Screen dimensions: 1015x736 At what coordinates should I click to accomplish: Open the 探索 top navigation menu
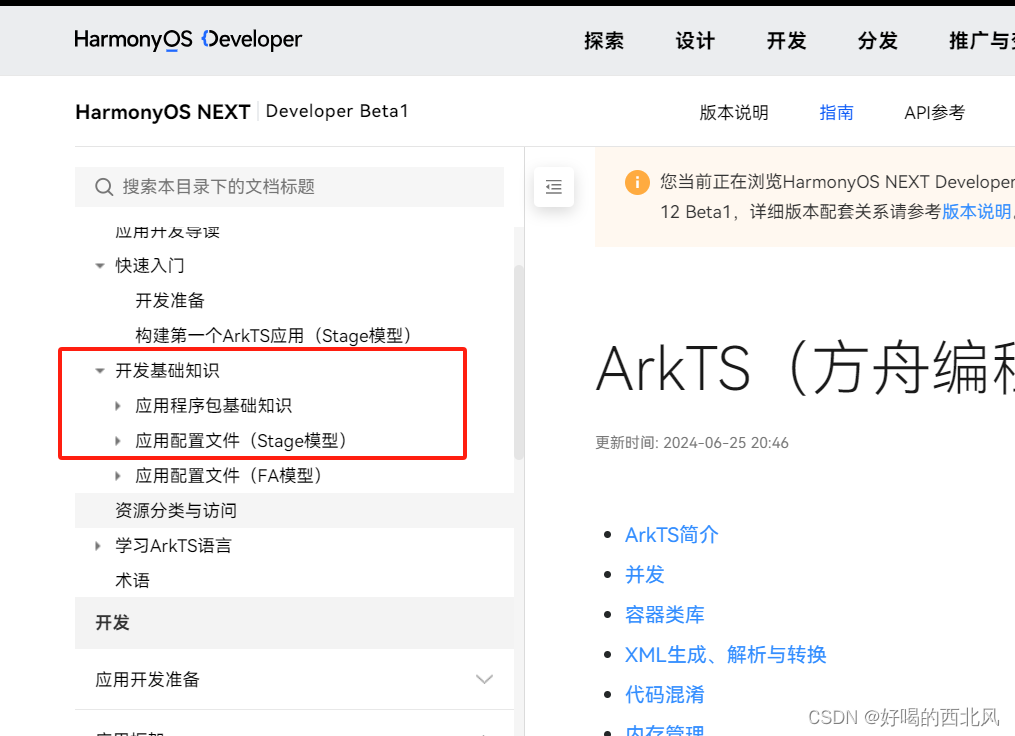click(x=604, y=41)
